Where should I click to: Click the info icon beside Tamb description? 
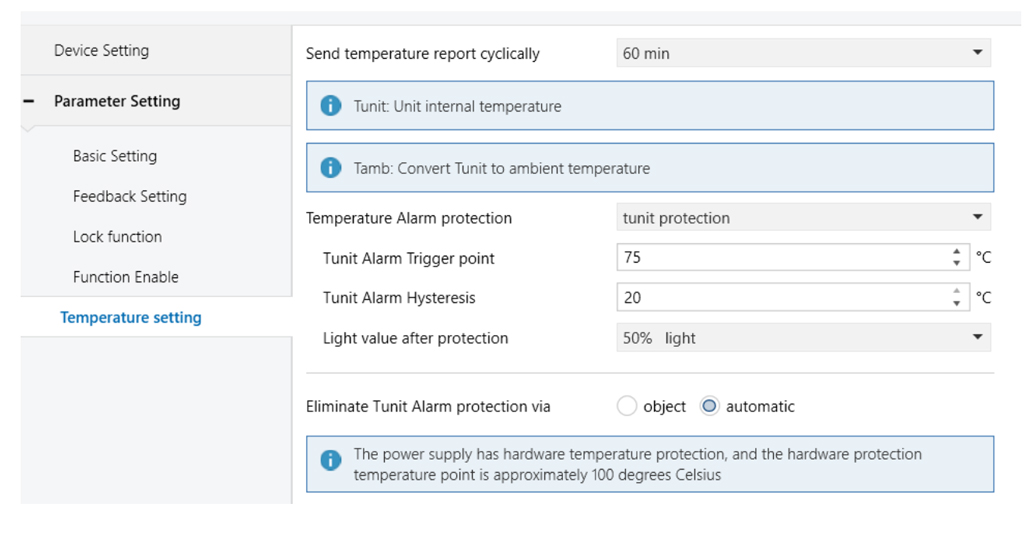click(x=330, y=168)
